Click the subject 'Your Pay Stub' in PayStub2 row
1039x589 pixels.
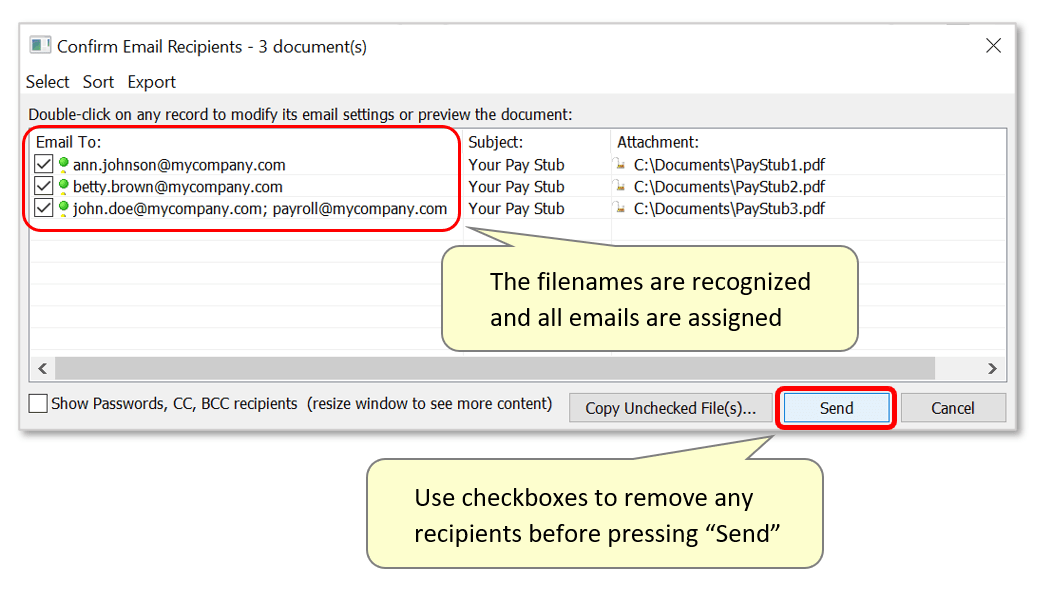[516, 187]
